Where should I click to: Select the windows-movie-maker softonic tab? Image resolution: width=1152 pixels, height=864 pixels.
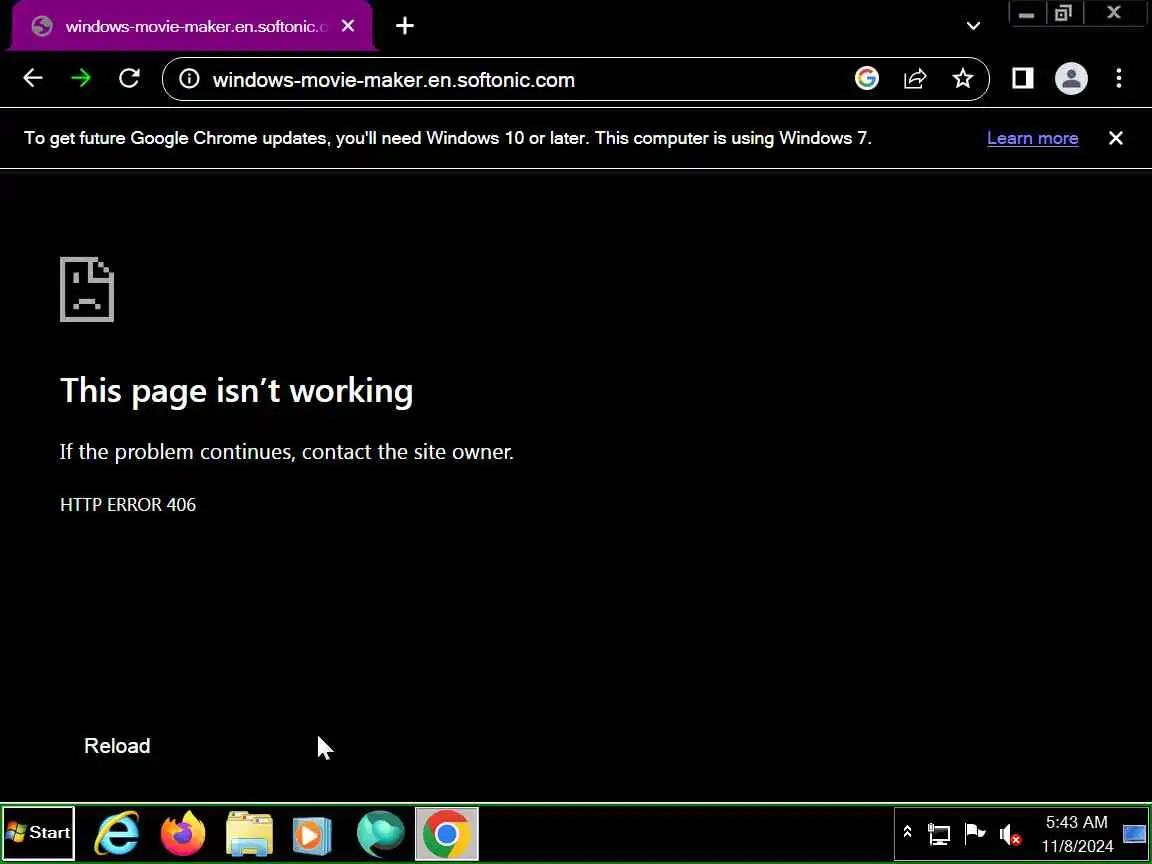point(191,26)
